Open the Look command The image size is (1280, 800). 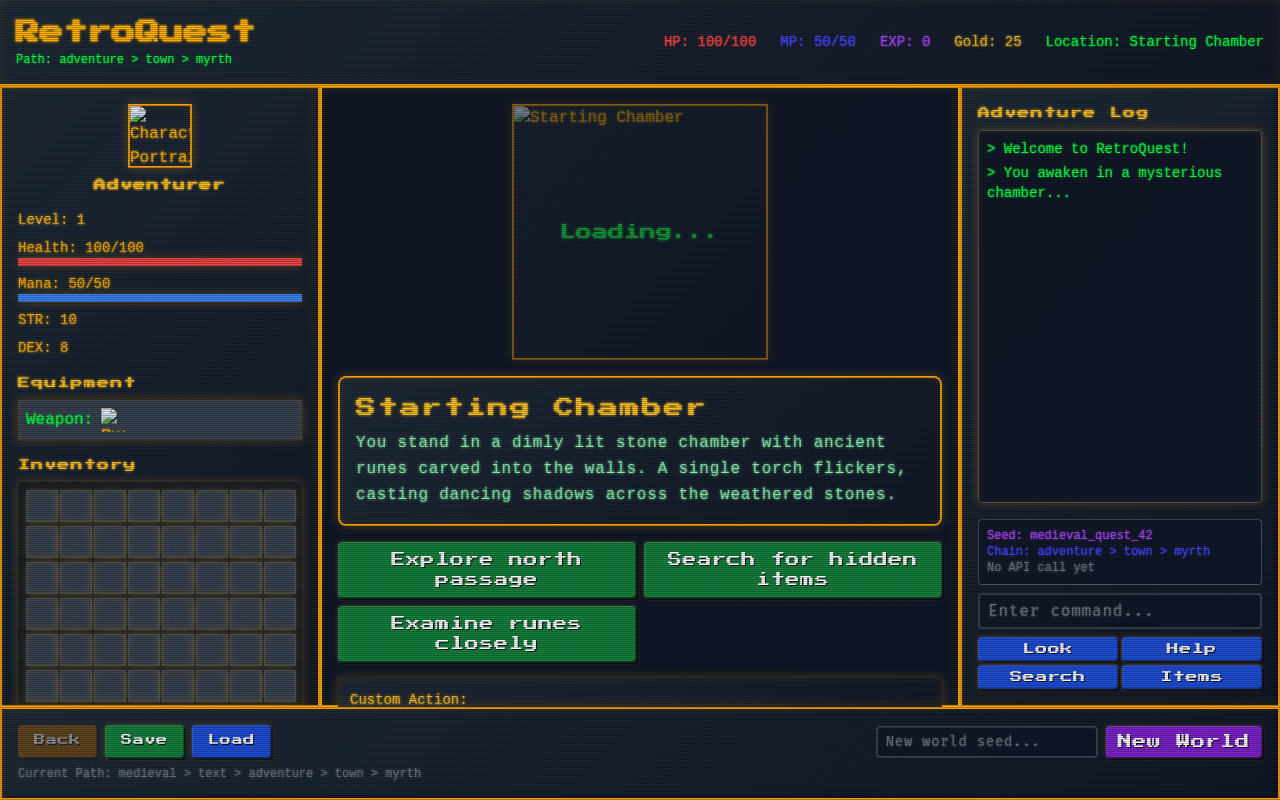1047,648
